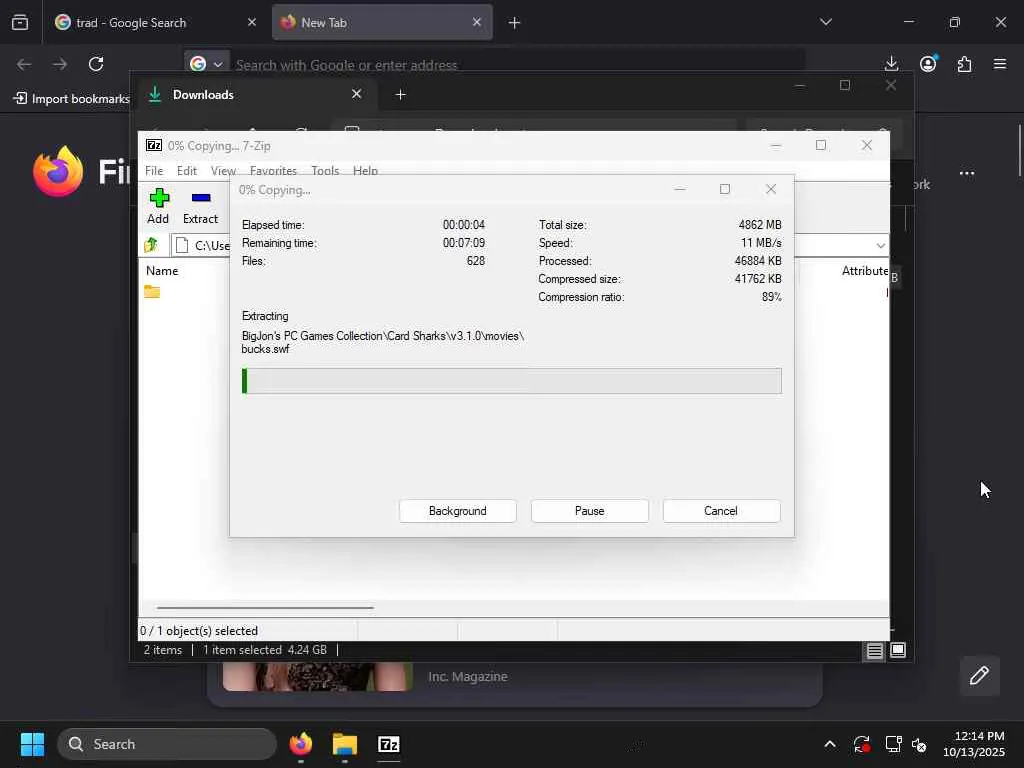Open the 7-Zip View menu
1024x768 pixels.
[223, 170]
